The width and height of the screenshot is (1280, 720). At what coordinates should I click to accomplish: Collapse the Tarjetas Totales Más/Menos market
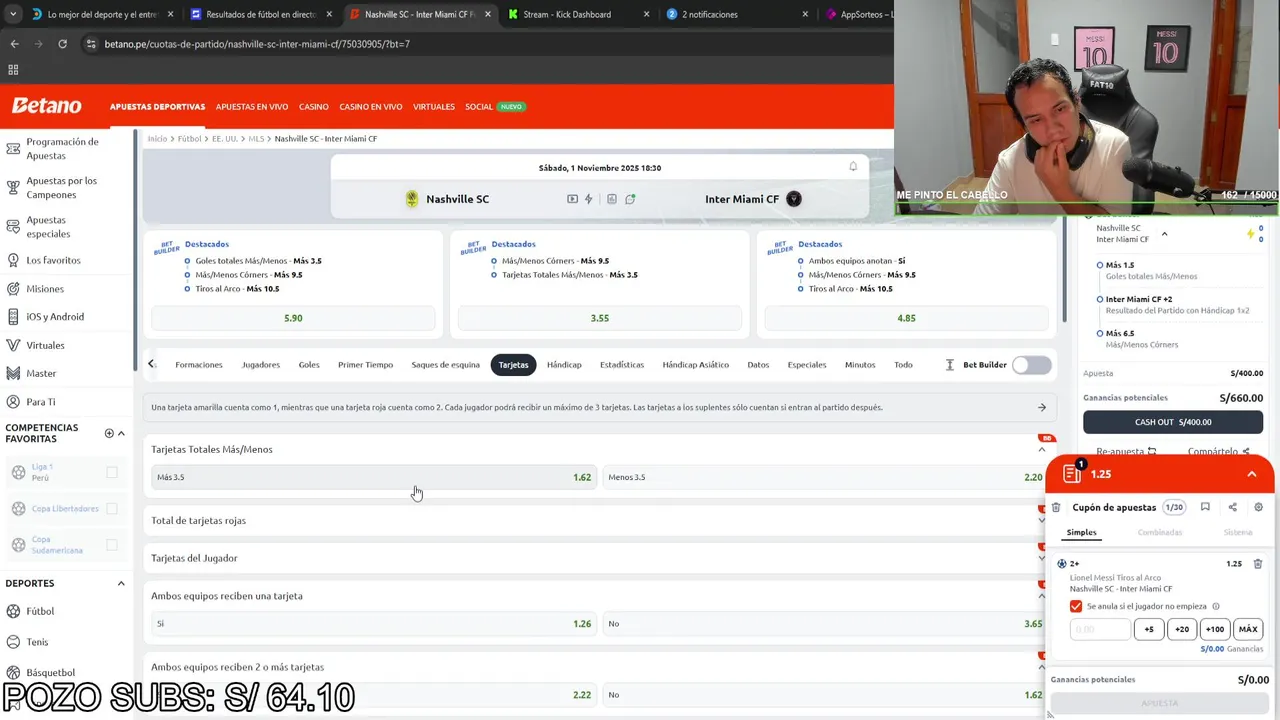pyautogui.click(x=1041, y=450)
